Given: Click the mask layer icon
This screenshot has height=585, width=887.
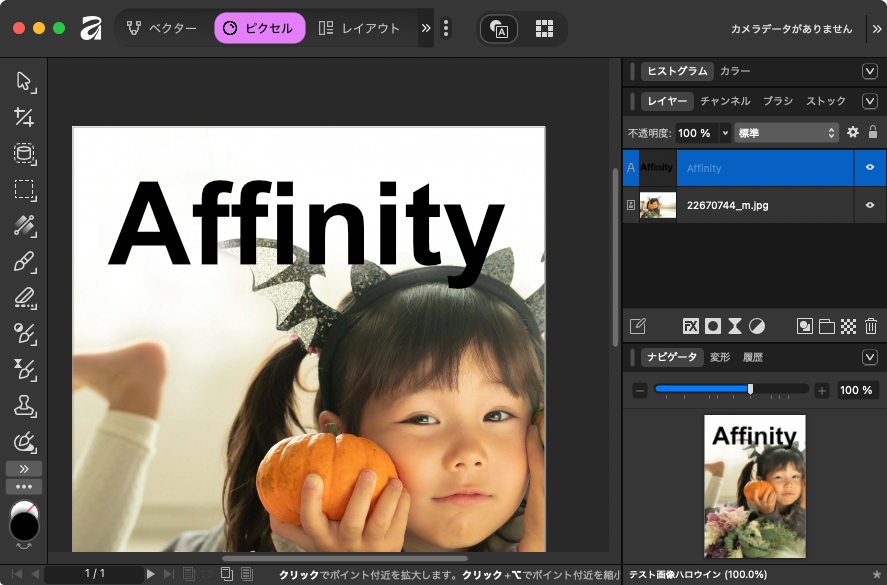Looking at the screenshot, I should tap(712, 326).
